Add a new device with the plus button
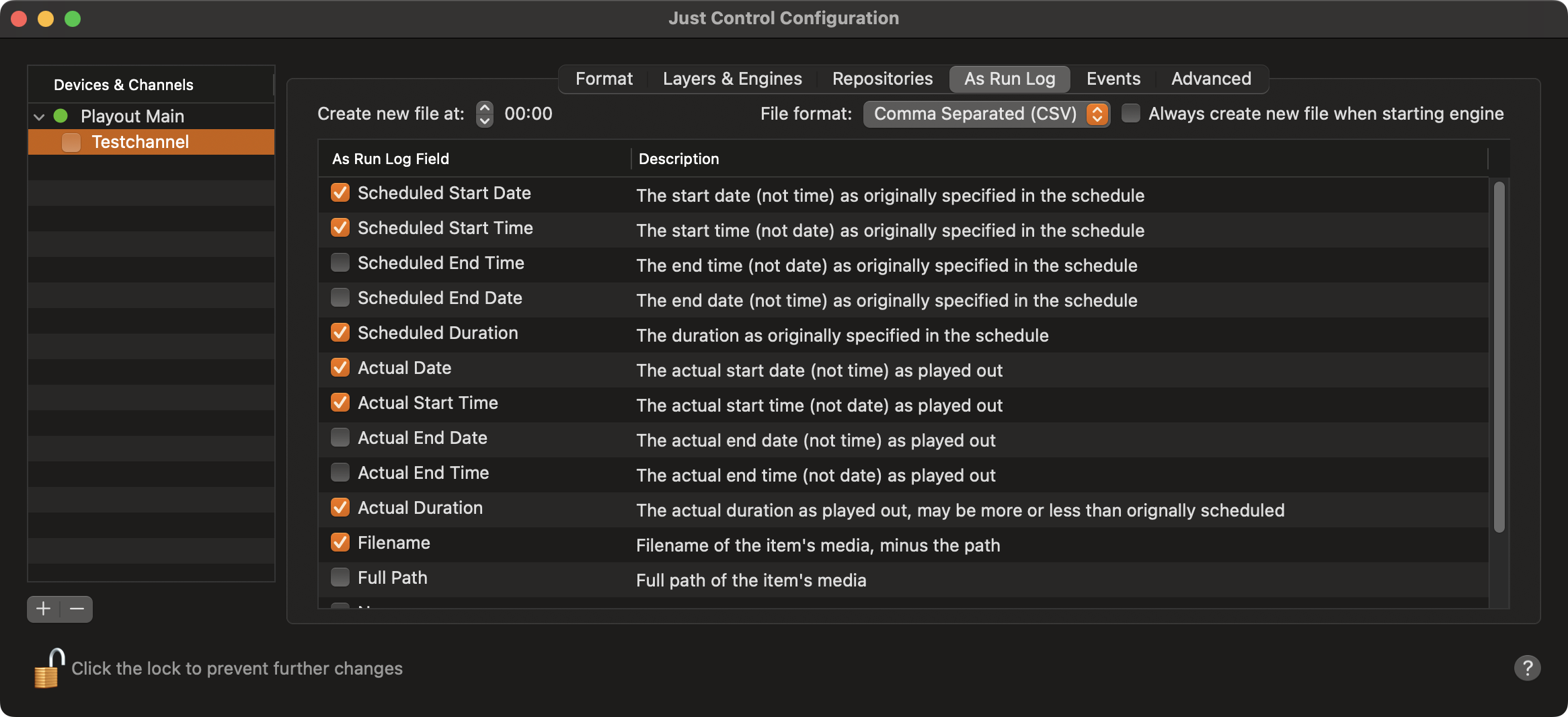This screenshot has height=717, width=1568. tap(44, 609)
